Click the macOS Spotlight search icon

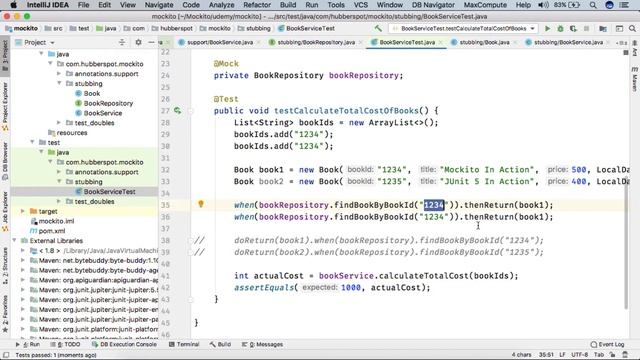click(x=593, y=5)
